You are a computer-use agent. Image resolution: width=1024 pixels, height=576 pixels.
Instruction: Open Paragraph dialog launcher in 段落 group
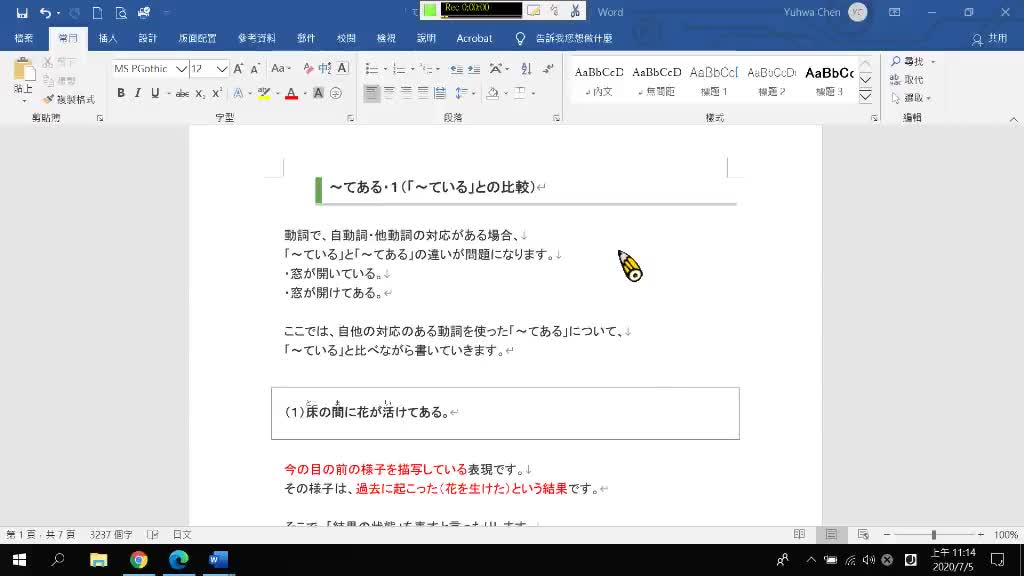556,118
